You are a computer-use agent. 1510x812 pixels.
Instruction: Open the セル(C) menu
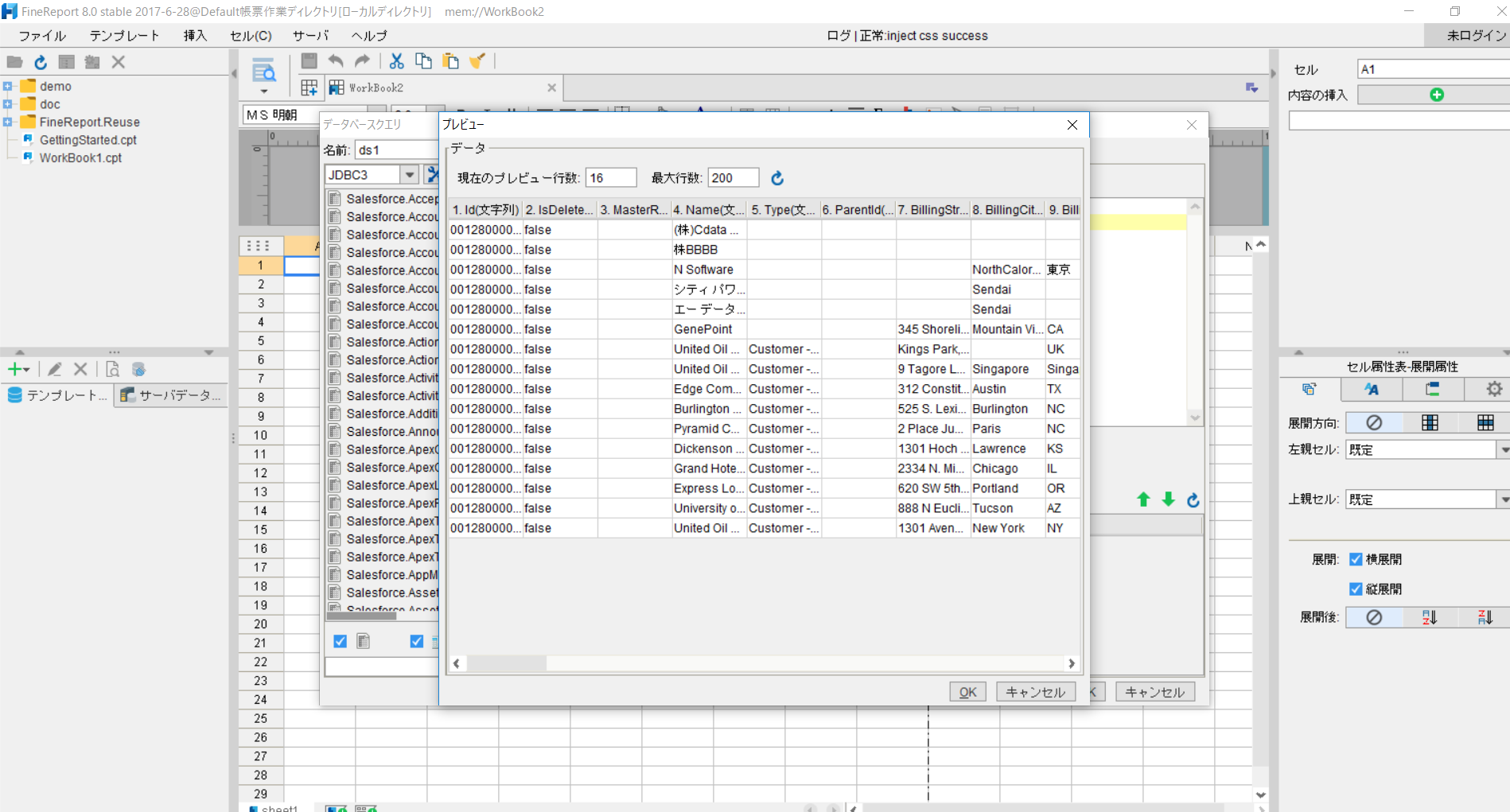coord(251,36)
